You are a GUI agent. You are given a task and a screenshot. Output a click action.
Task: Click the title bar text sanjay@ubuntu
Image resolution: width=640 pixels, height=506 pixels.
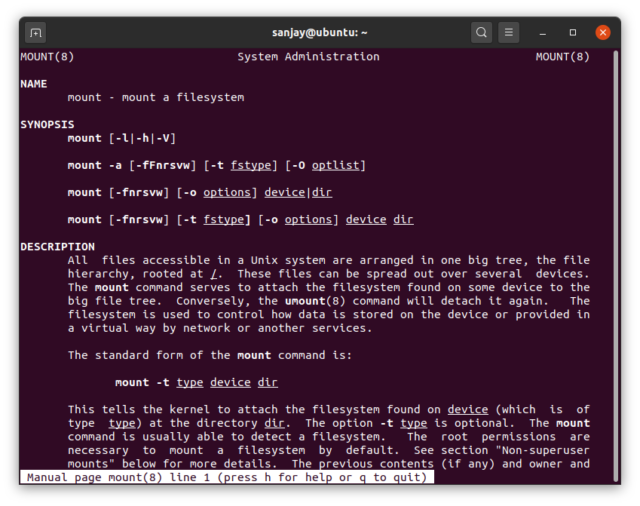click(x=319, y=32)
